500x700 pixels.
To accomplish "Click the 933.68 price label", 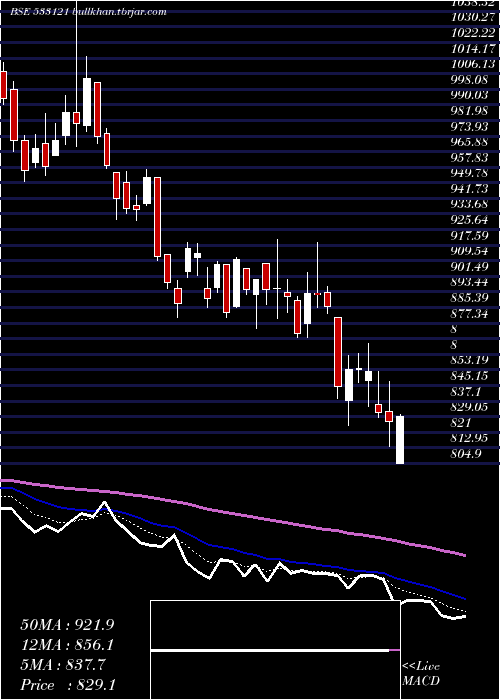I will coord(471,205).
